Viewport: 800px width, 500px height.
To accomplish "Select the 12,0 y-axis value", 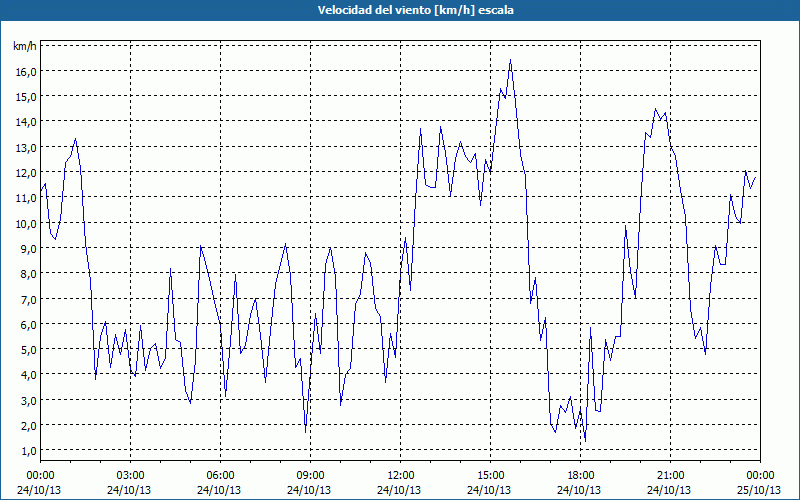I will (27, 172).
